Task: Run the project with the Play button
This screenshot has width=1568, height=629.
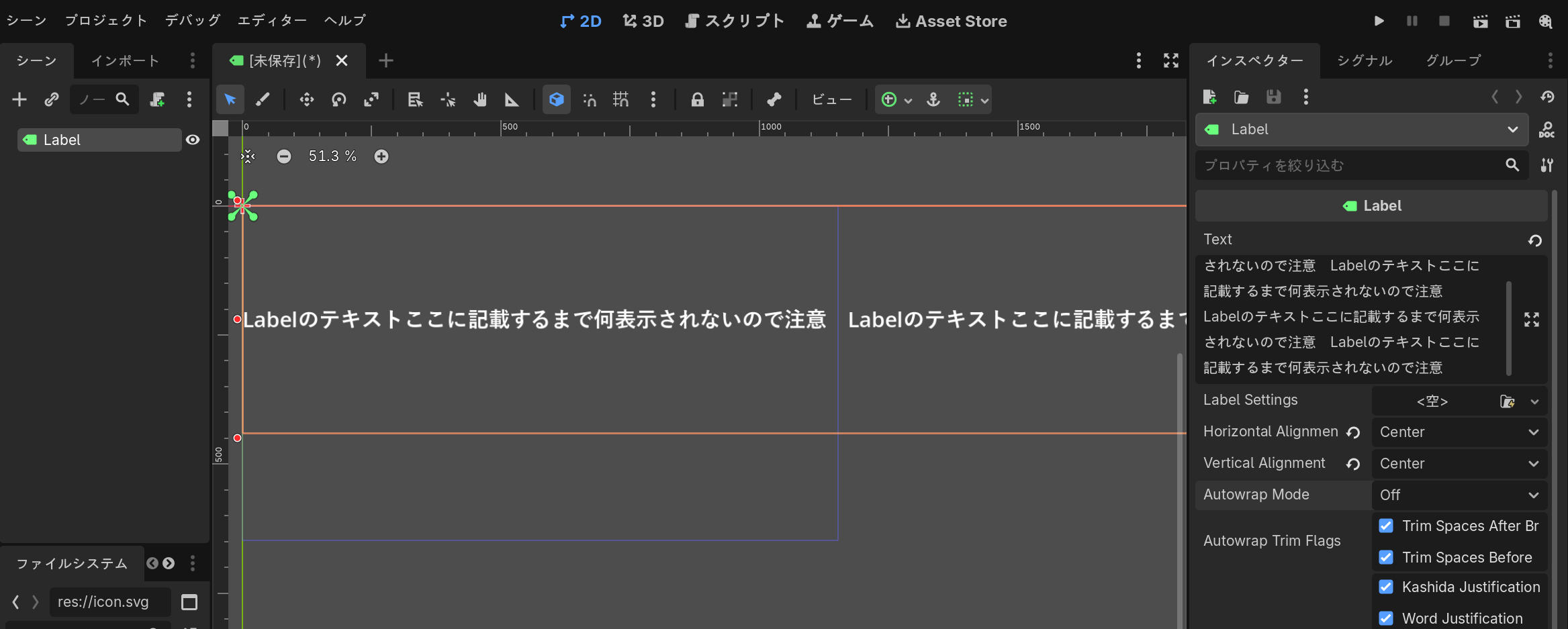Action: 1379,21
